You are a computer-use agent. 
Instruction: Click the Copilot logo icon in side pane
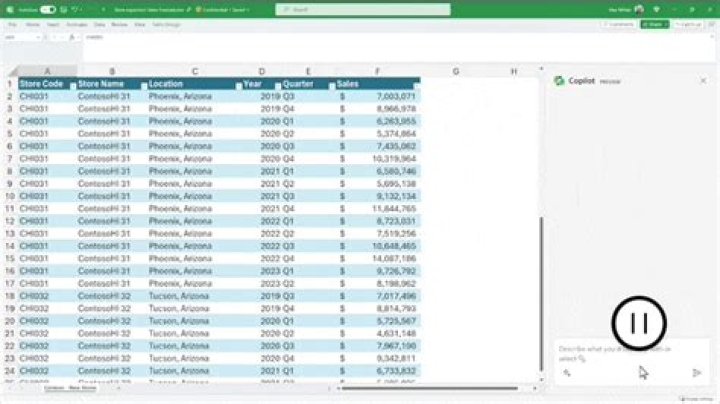click(x=559, y=81)
